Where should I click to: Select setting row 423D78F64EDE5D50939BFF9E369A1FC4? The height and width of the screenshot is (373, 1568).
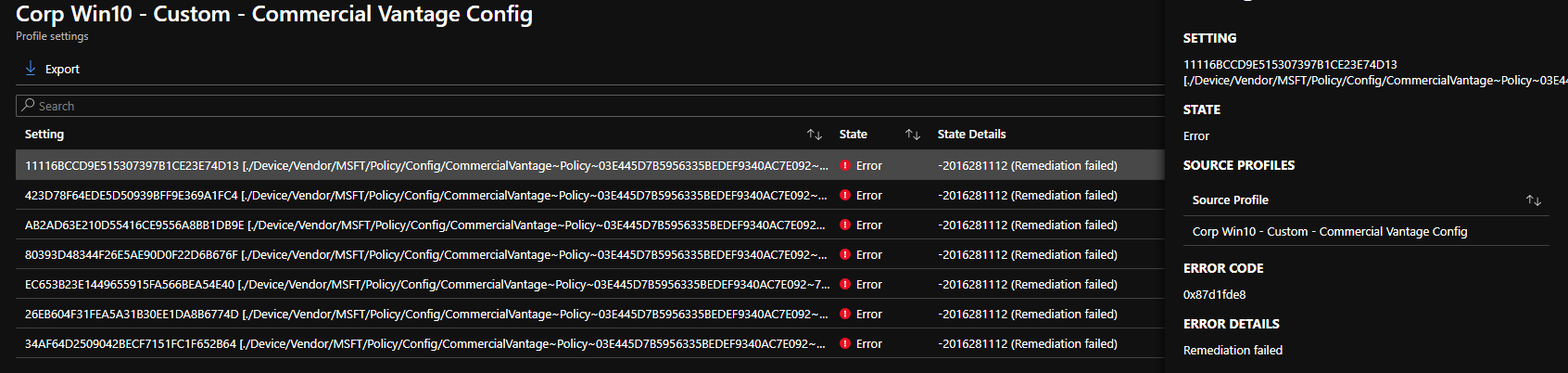589,195
